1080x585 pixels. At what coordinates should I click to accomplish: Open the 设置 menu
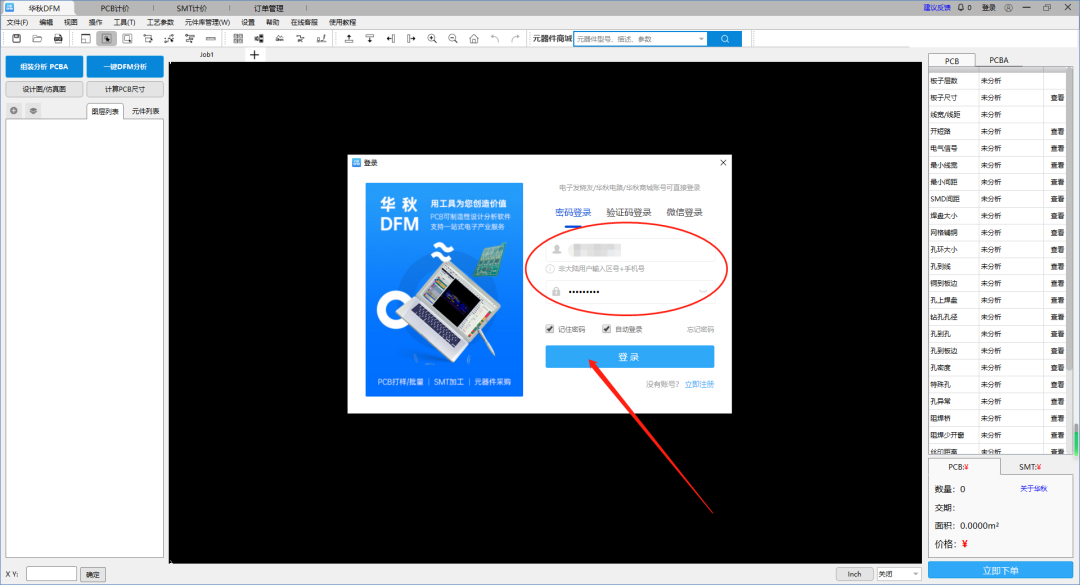point(248,22)
